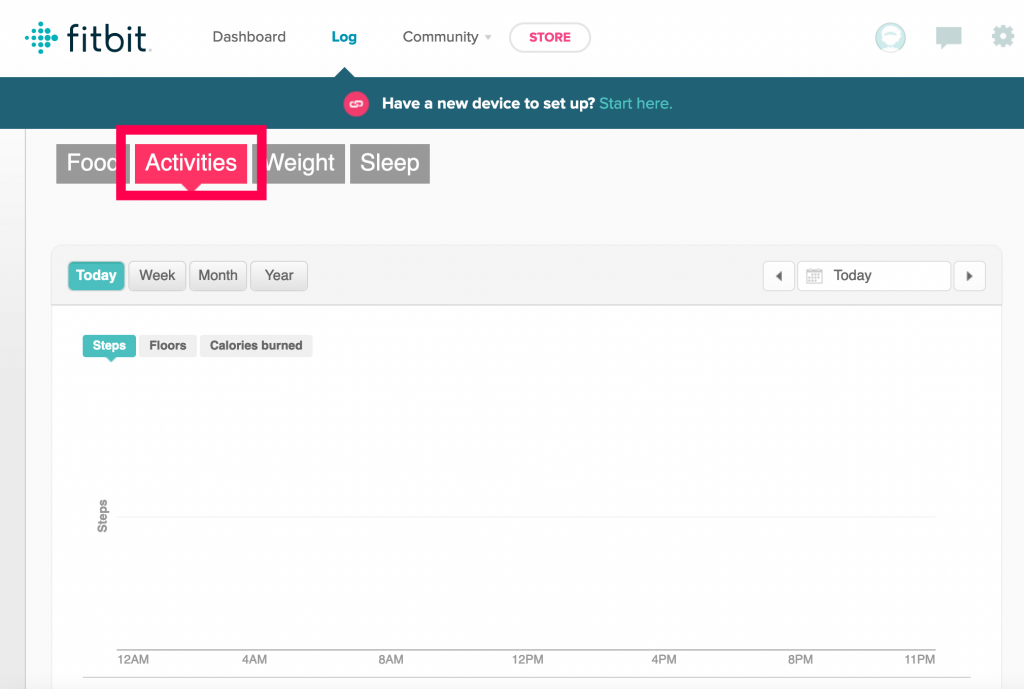Open the Today date selector field
This screenshot has height=689, width=1024.
(885, 276)
